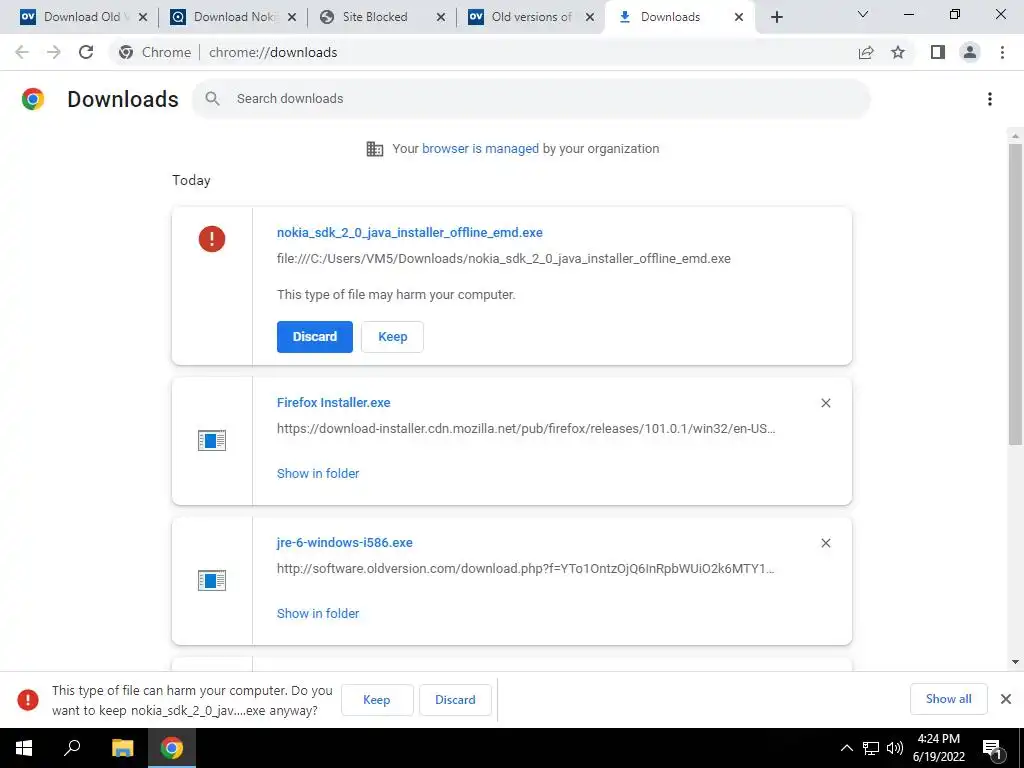Click Show in folder for Firefox Installer.exe
Viewport: 1024px width, 768px height.
(x=318, y=473)
